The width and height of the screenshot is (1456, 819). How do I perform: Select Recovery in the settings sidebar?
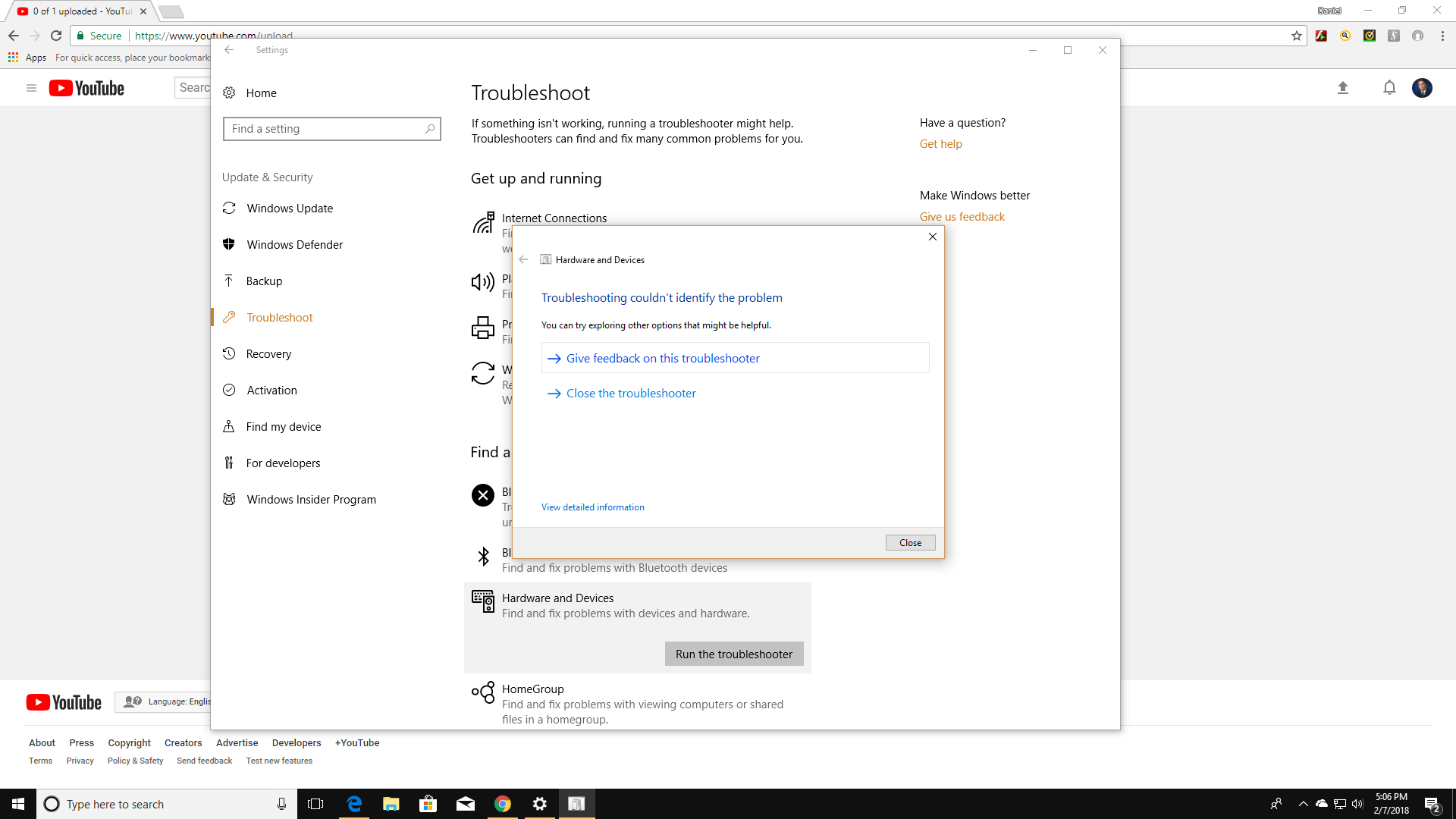pyautogui.click(x=268, y=354)
